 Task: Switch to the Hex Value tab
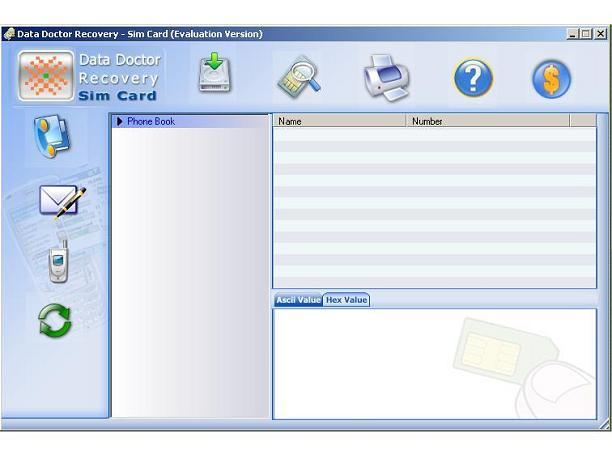click(346, 300)
